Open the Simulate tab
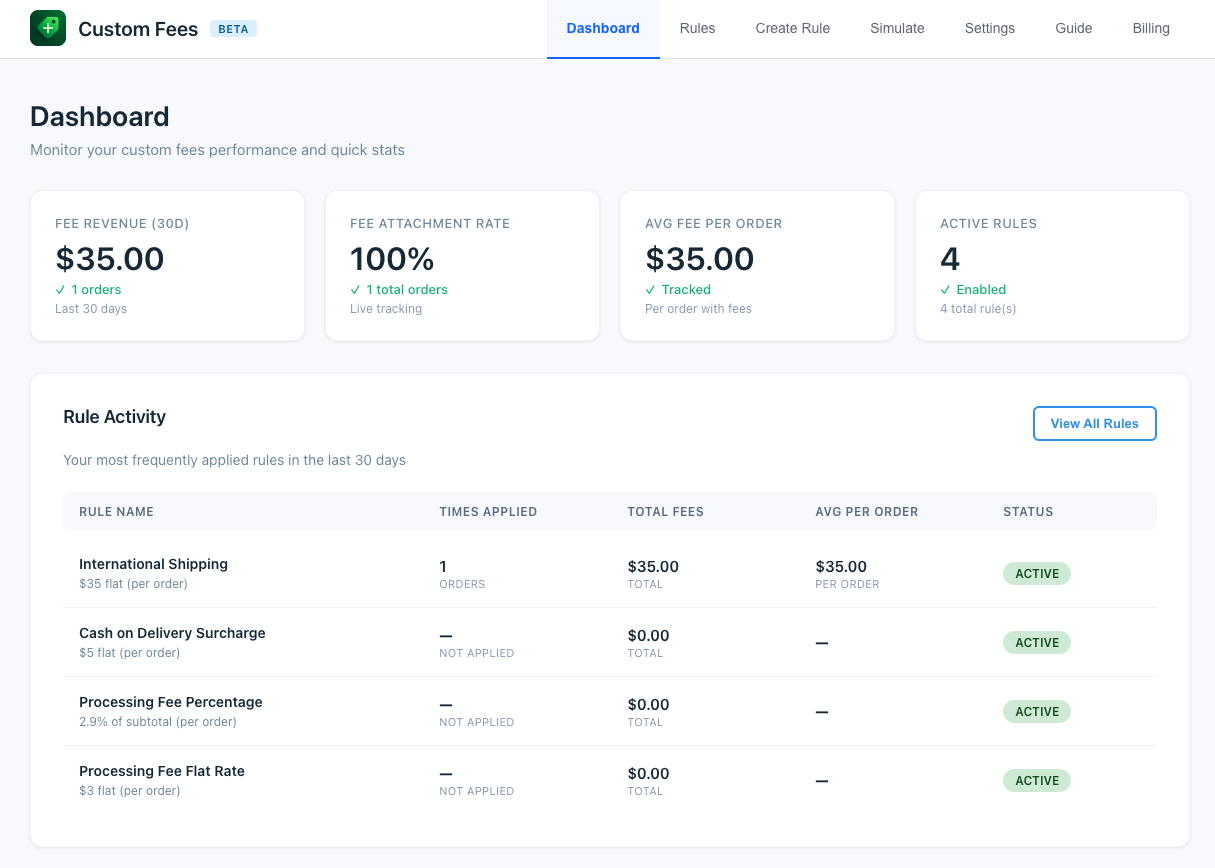Viewport: 1215px width, 868px height. 897,29
